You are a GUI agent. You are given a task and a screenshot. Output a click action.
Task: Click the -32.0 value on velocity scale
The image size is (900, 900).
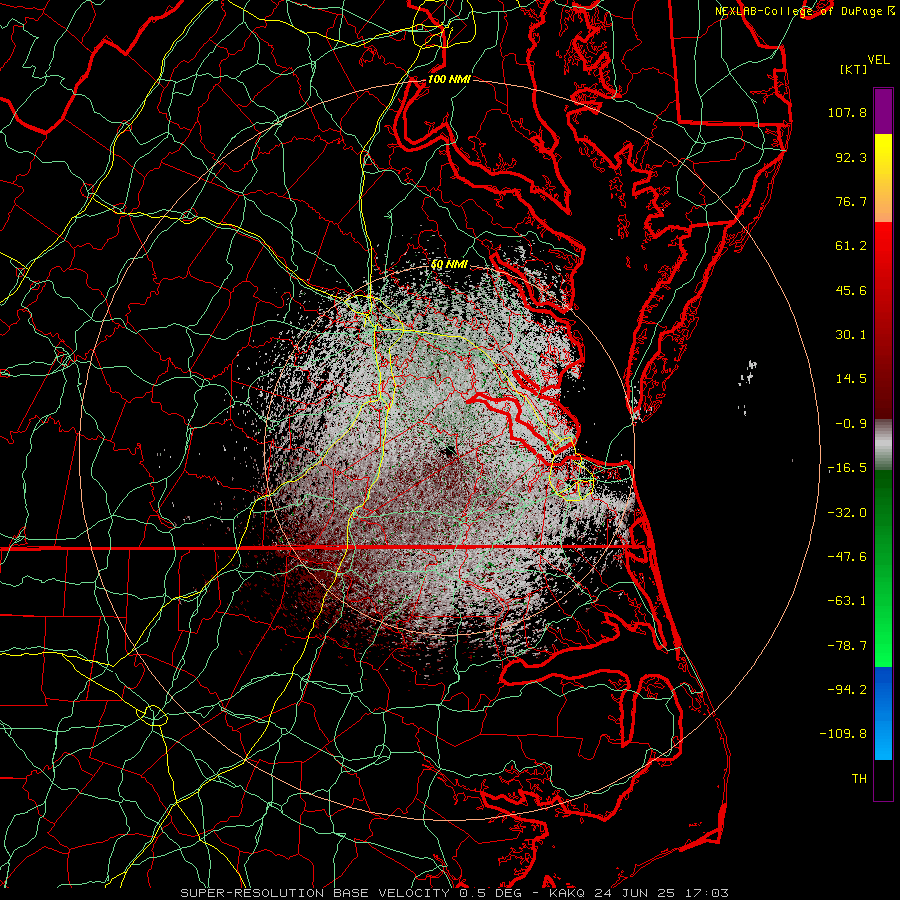tap(847, 513)
